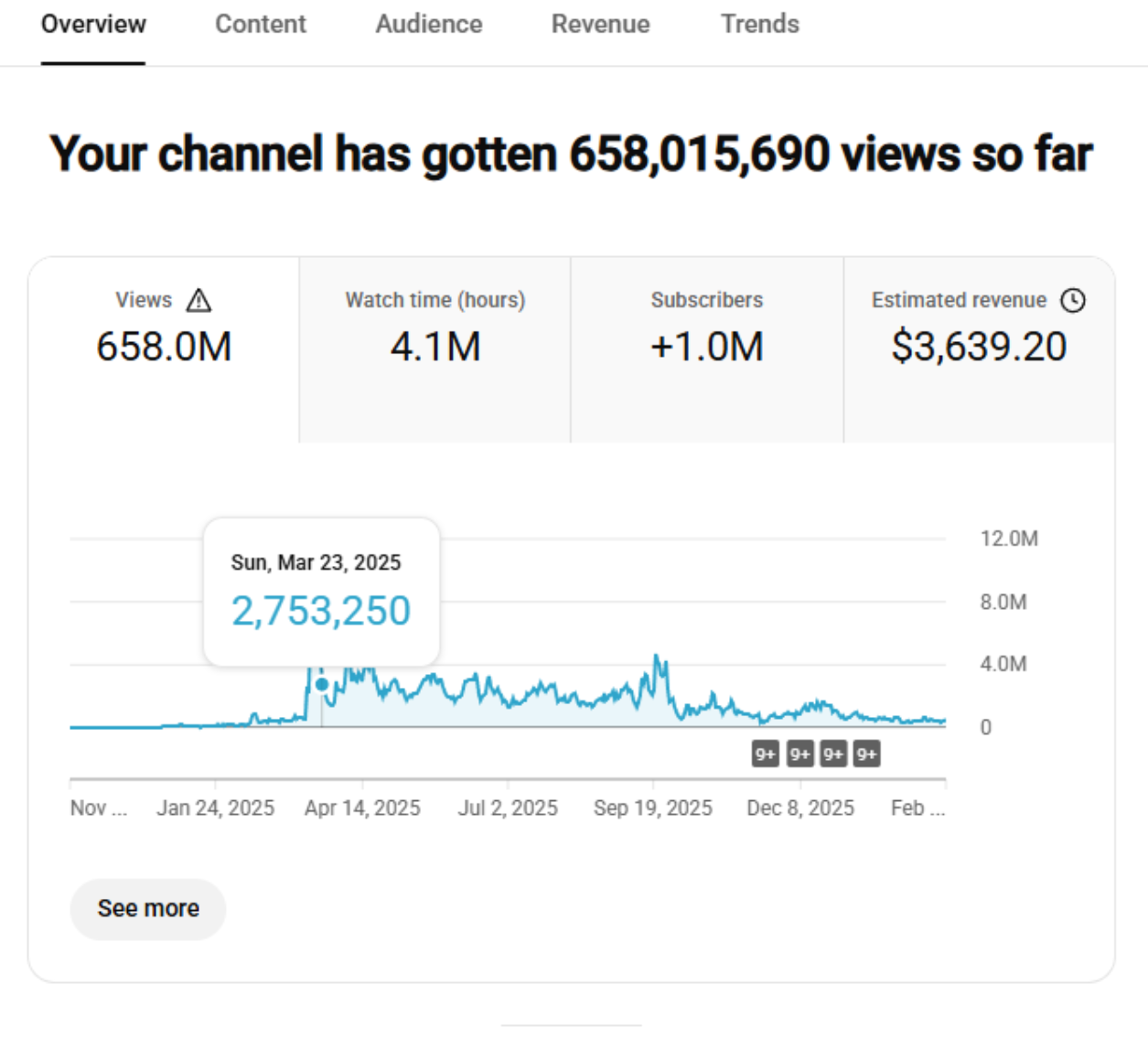This screenshot has height=1038, width=1148.
Task: Click the channel views headline text
Action: coord(571,154)
